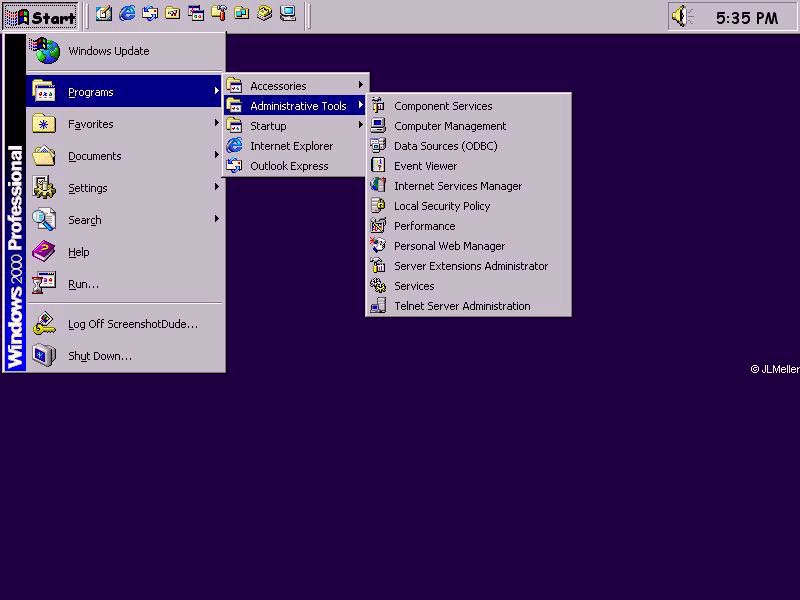Expand the Accessories submenu arrow

pyautogui.click(x=361, y=85)
